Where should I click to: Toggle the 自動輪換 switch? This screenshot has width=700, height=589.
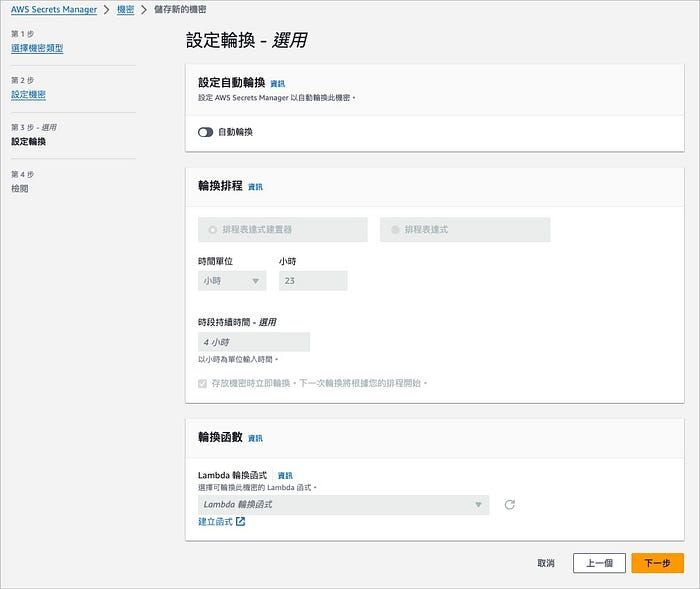(205, 132)
